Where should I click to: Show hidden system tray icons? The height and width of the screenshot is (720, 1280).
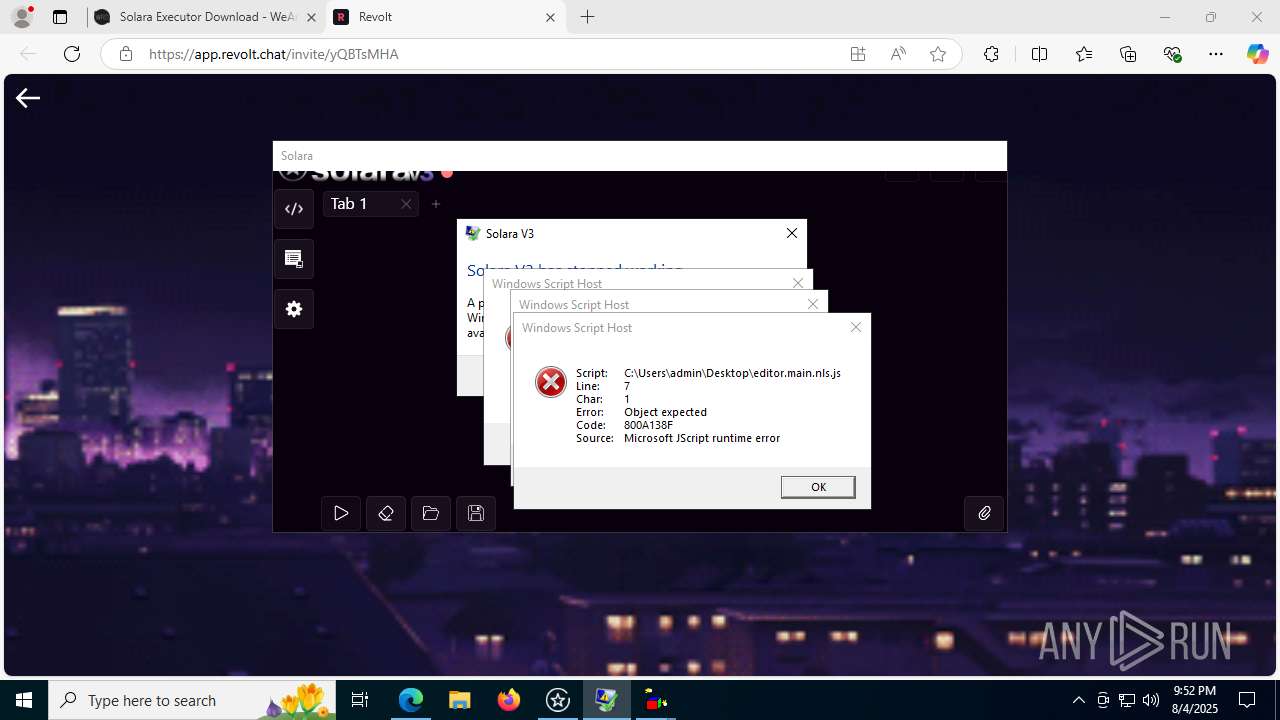pos(1078,700)
